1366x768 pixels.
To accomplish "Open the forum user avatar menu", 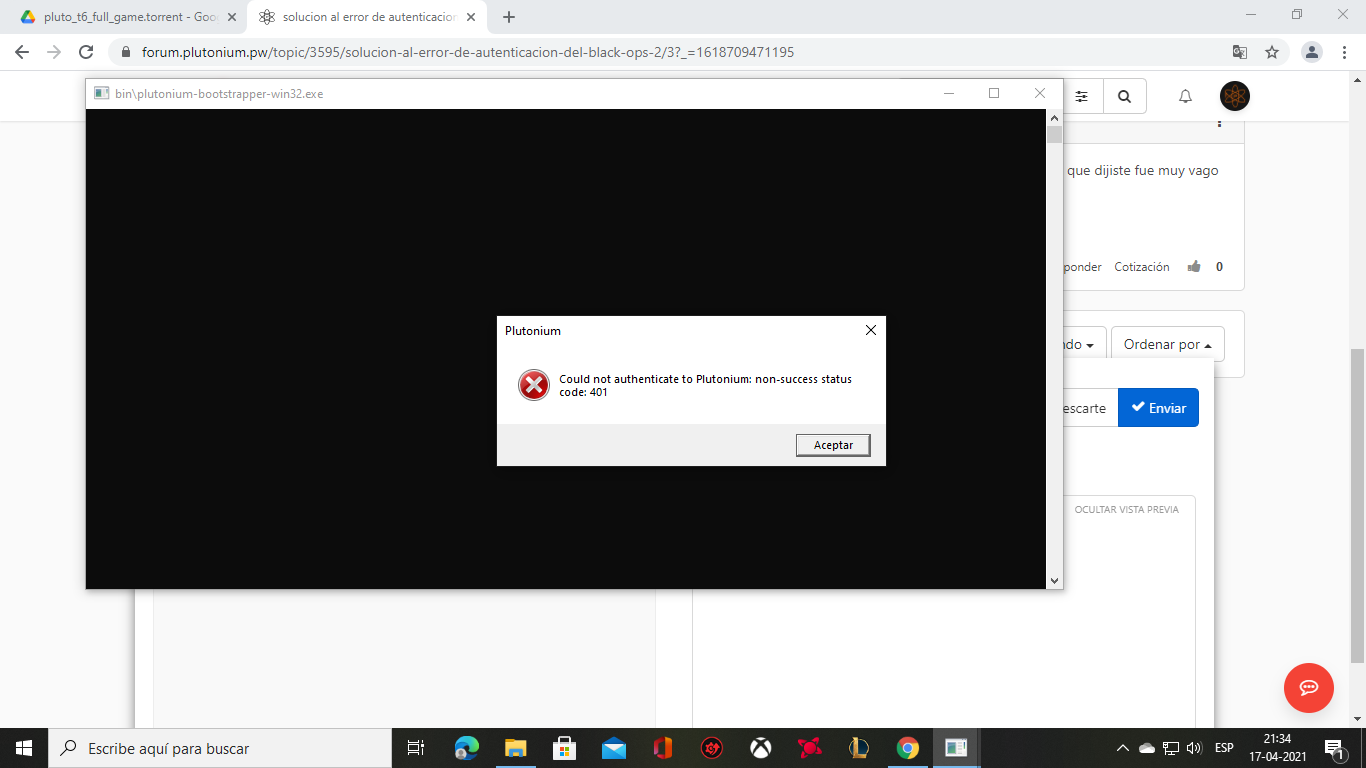I will (x=1234, y=96).
